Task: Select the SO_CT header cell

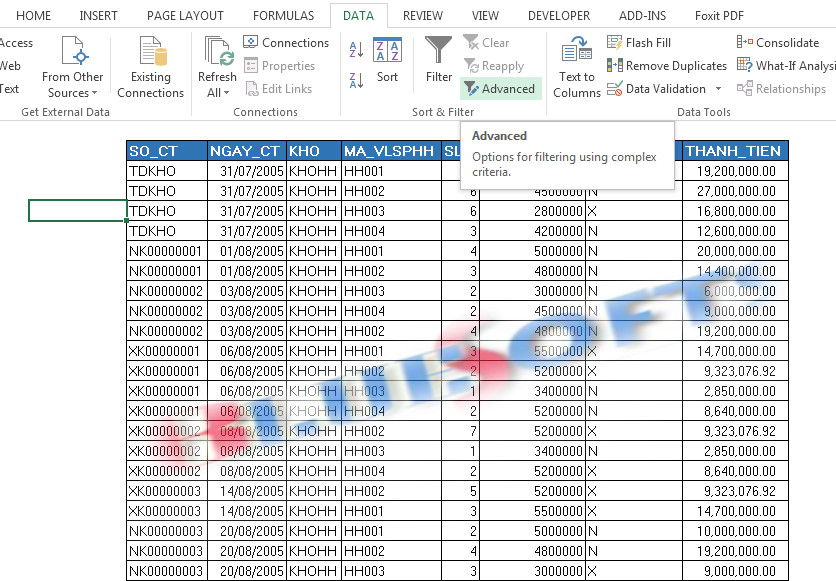Action: (167, 151)
